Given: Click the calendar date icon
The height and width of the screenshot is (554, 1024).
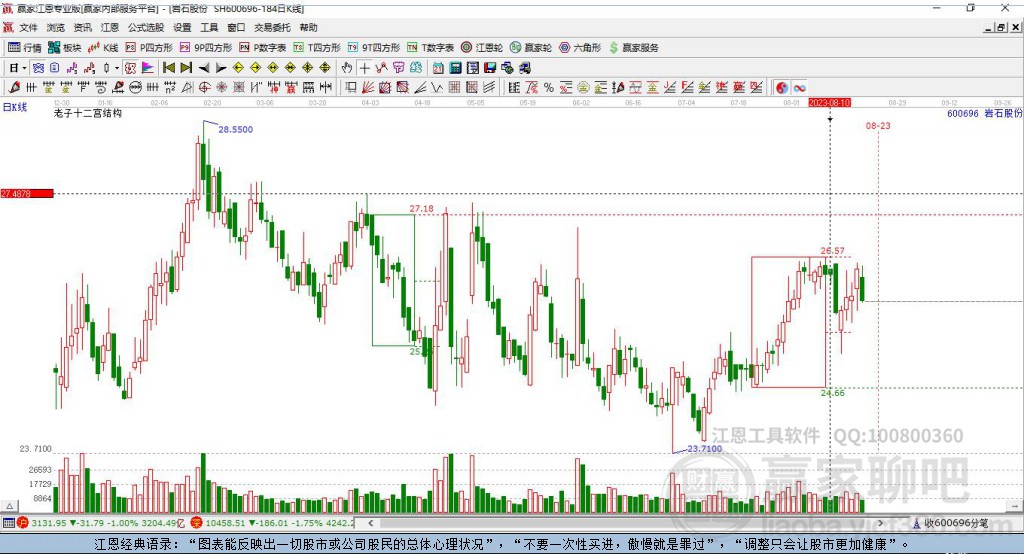Looking at the screenshot, I should 438,68.
